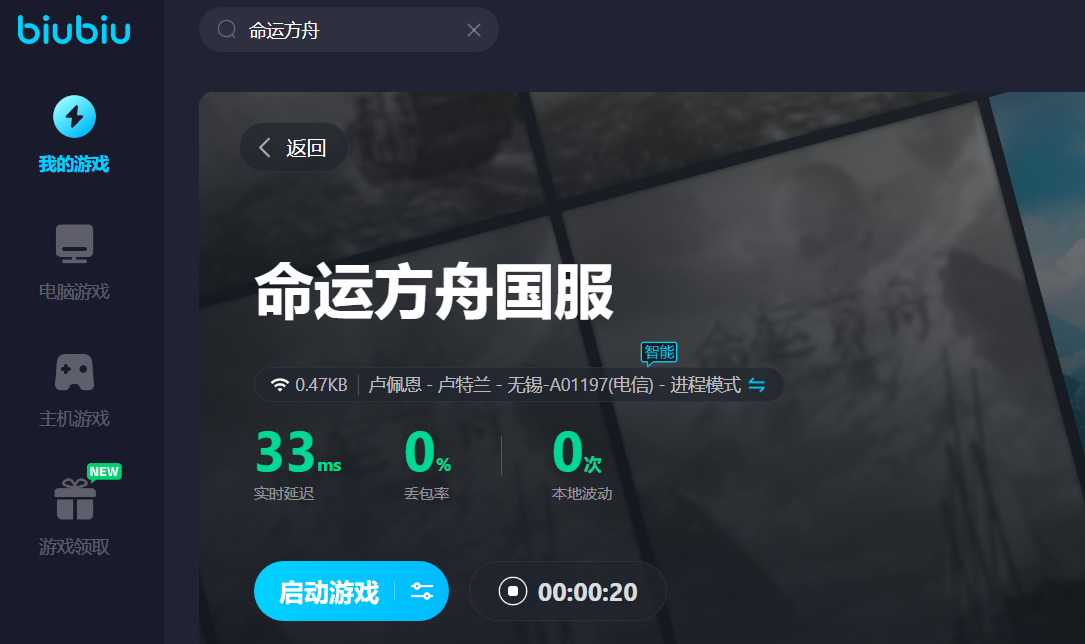
Task: Focus the search field containing 命运方舟
Action: [349, 30]
